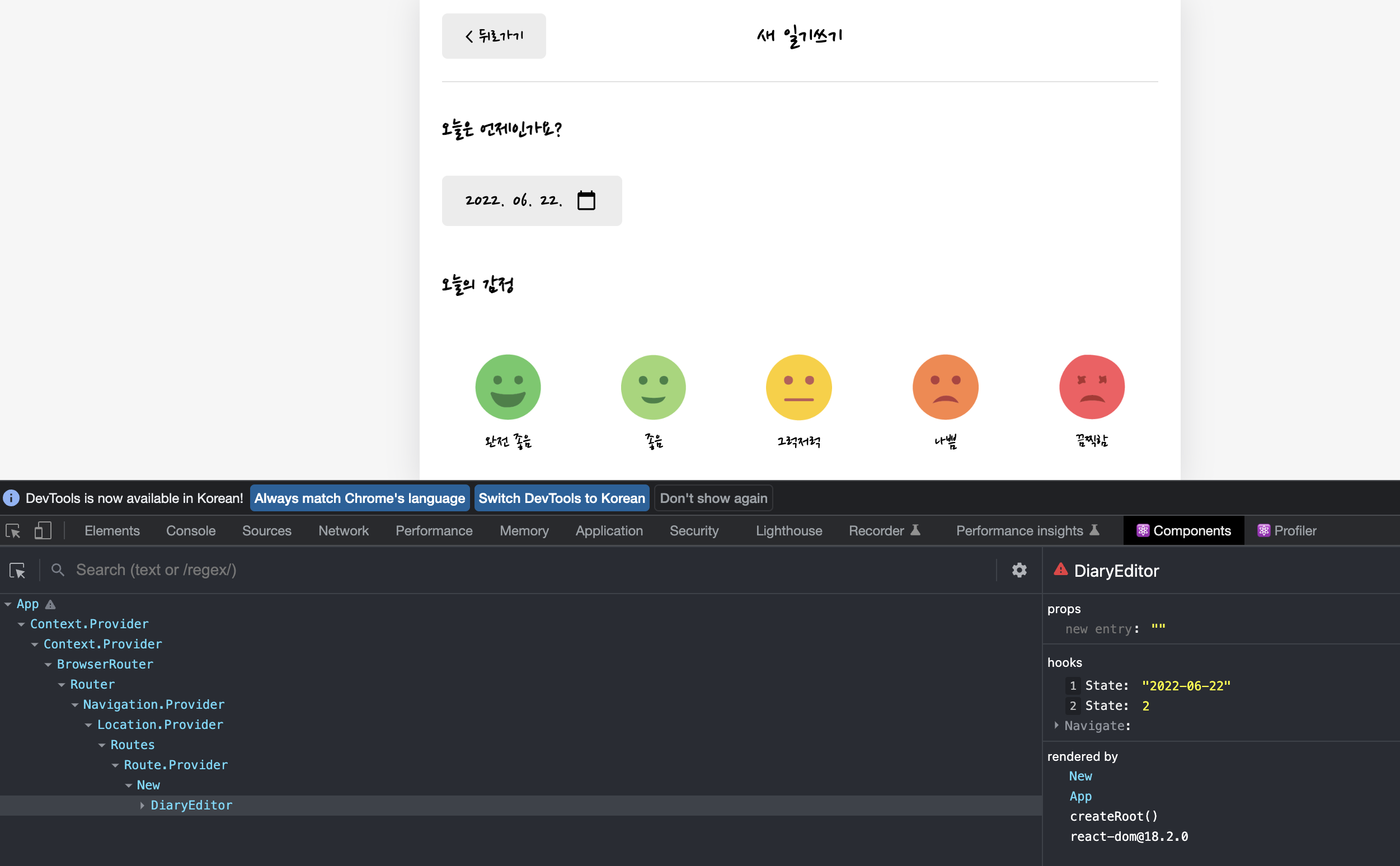1400x866 pixels.
Task: Open the Console tab
Action: 191,531
